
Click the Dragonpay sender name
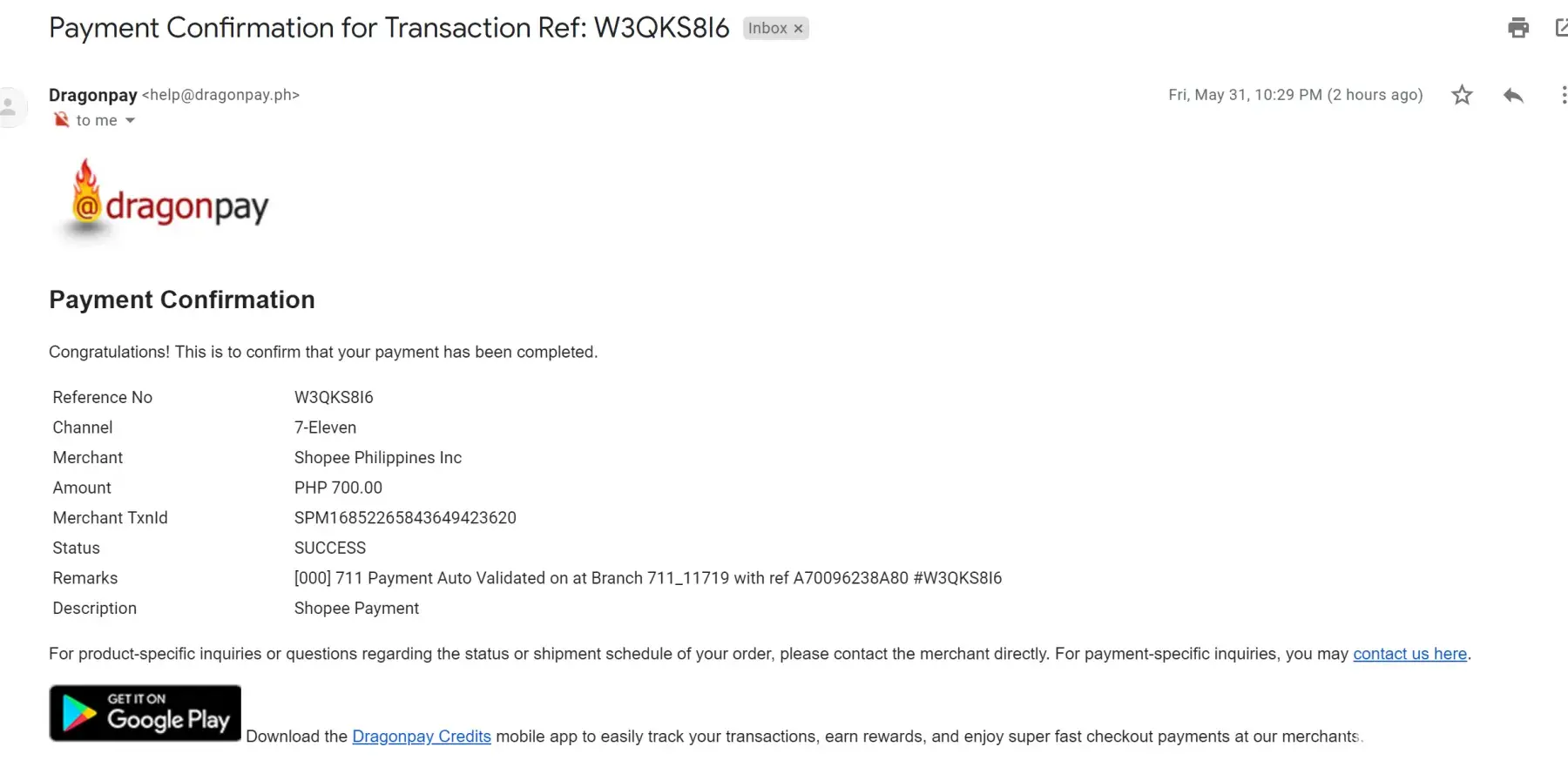click(93, 95)
